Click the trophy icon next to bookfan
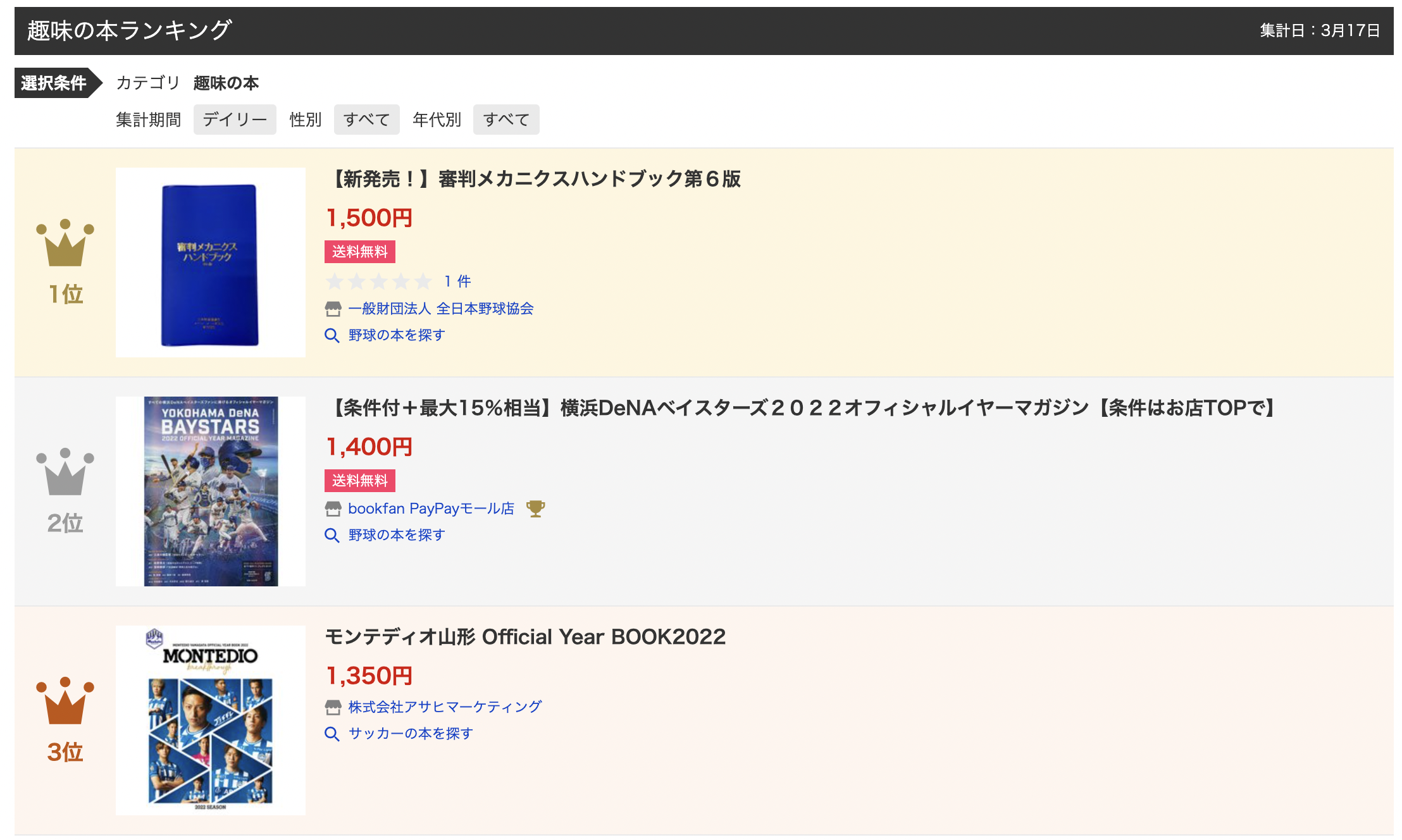The width and height of the screenshot is (1402, 840). point(535,509)
